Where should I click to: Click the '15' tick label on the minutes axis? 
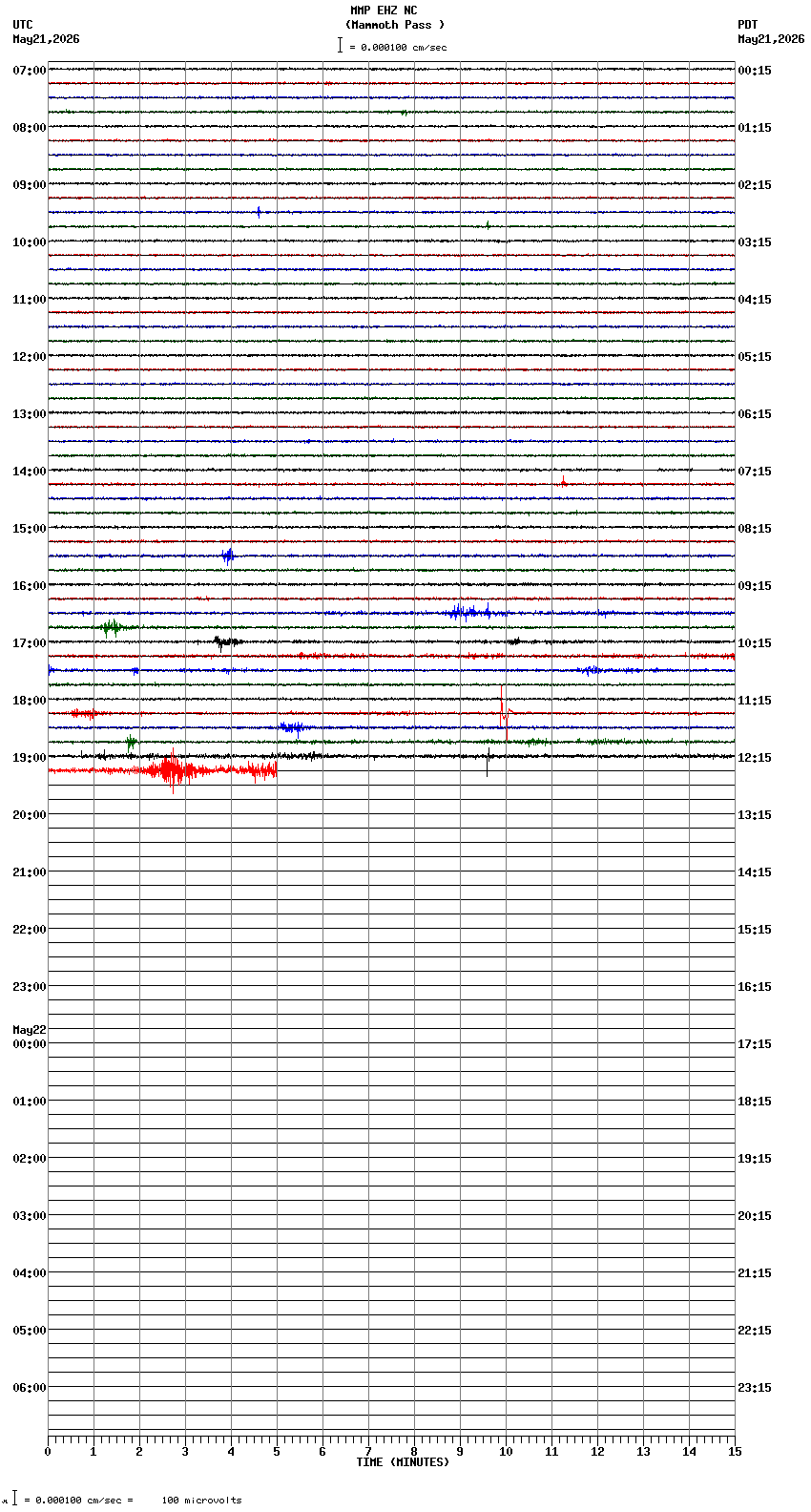tap(735, 1452)
